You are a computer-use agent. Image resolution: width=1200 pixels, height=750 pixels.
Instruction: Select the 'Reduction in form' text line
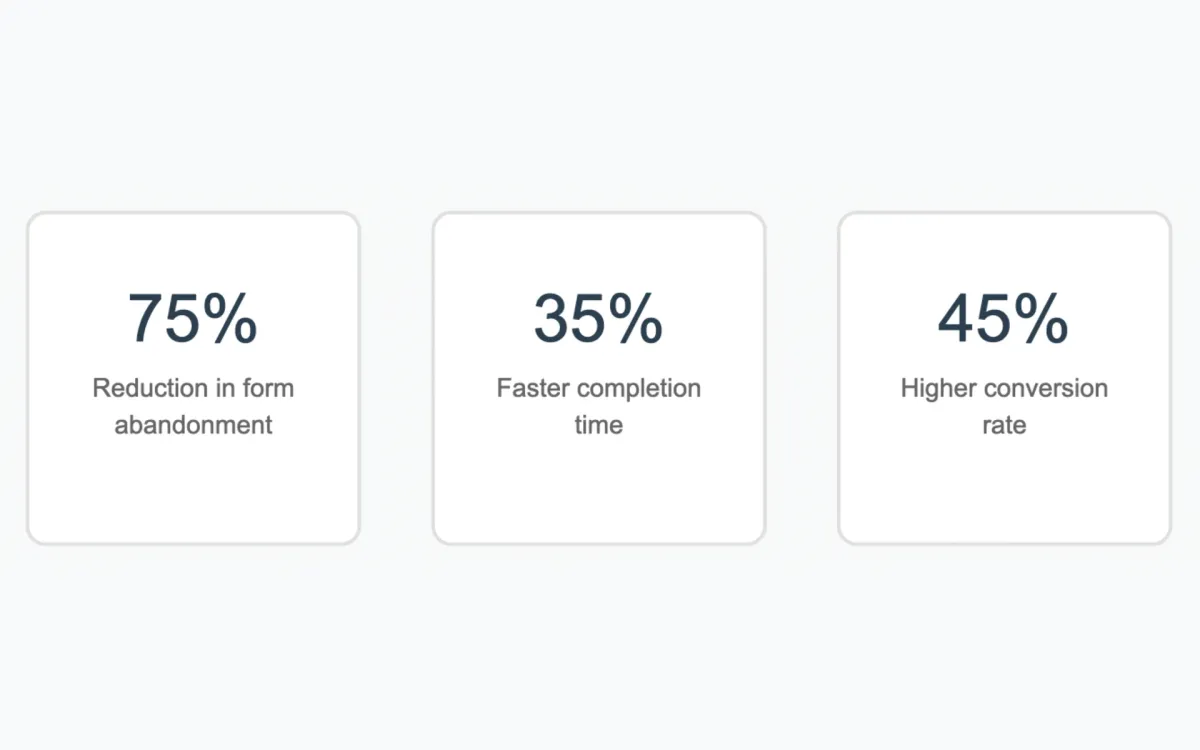(x=193, y=388)
